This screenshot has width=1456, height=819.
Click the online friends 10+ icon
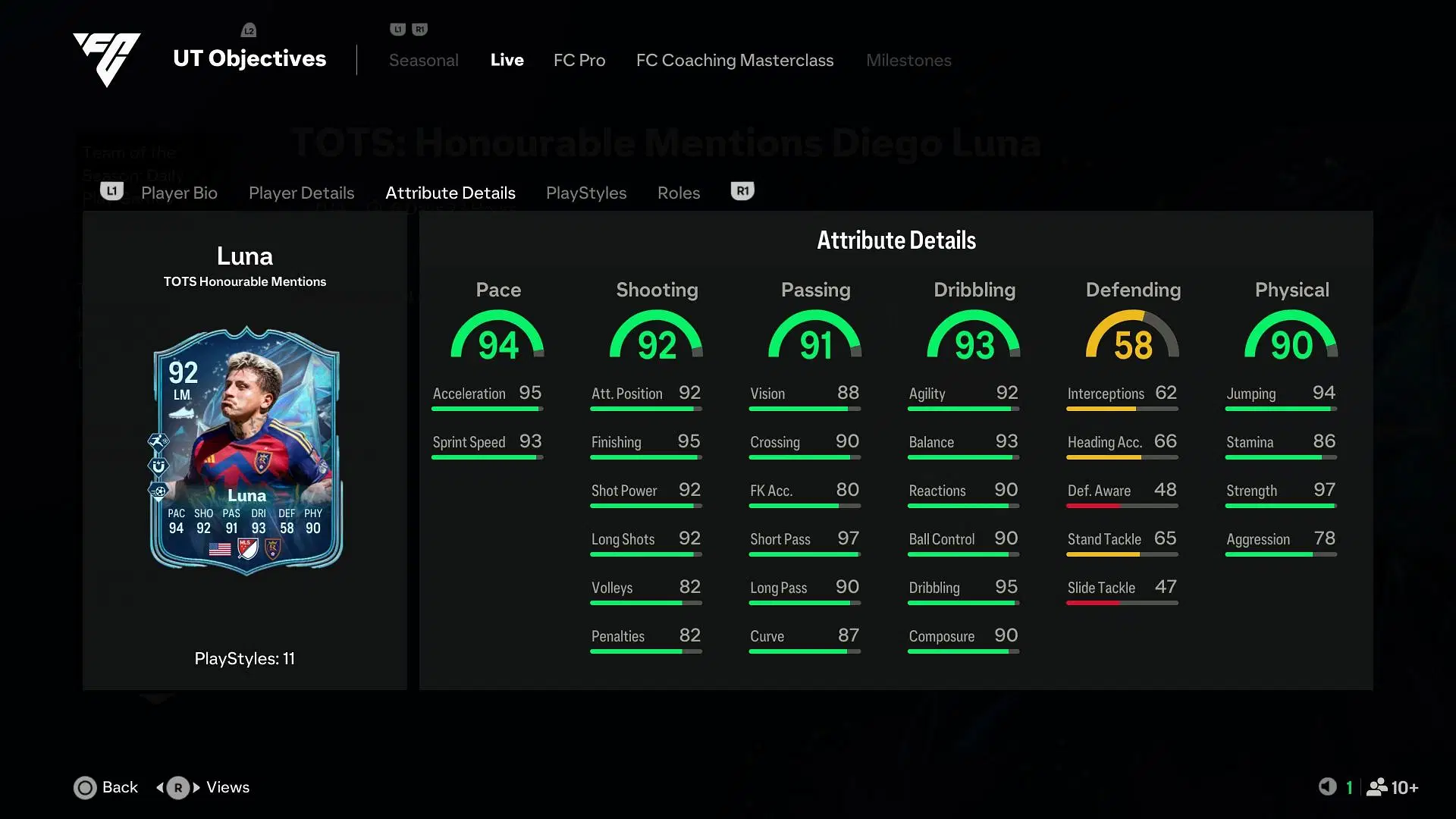tap(1377, 788)
